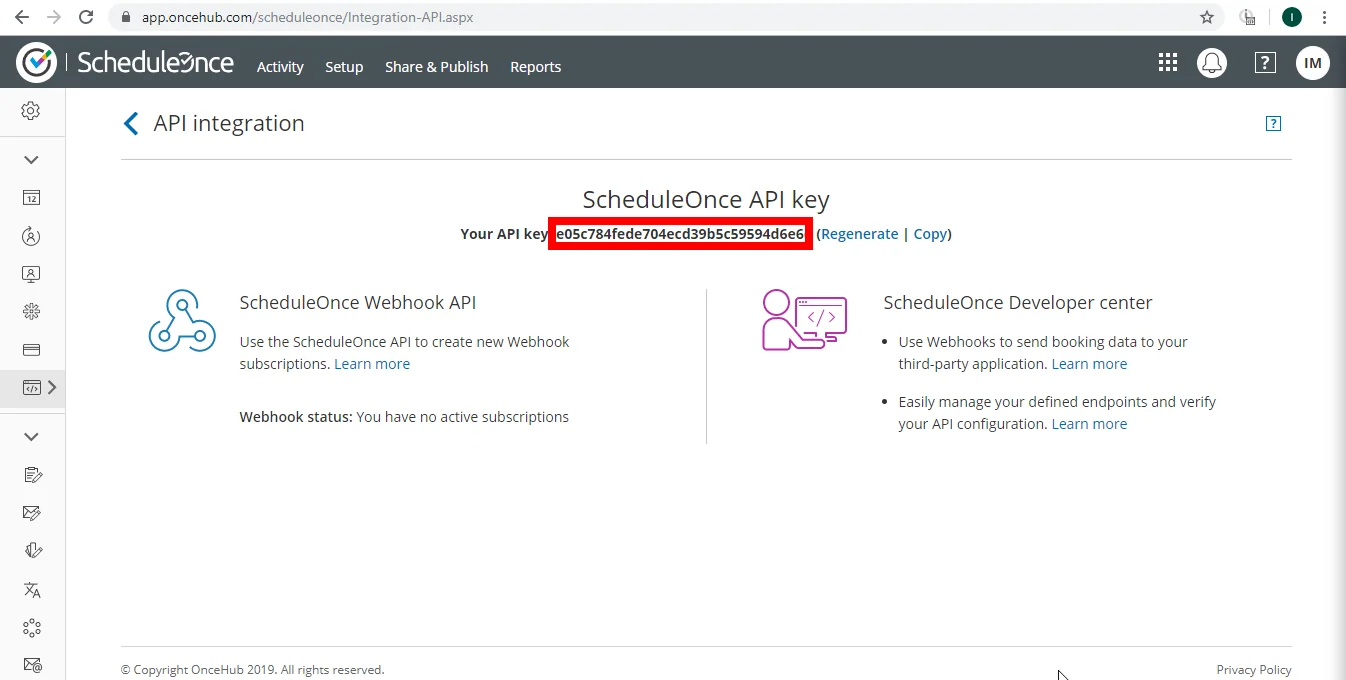The image size is (1346, 680).
Task: Click the ScheduleOnce logo in the header
Action: coord(126,63)
